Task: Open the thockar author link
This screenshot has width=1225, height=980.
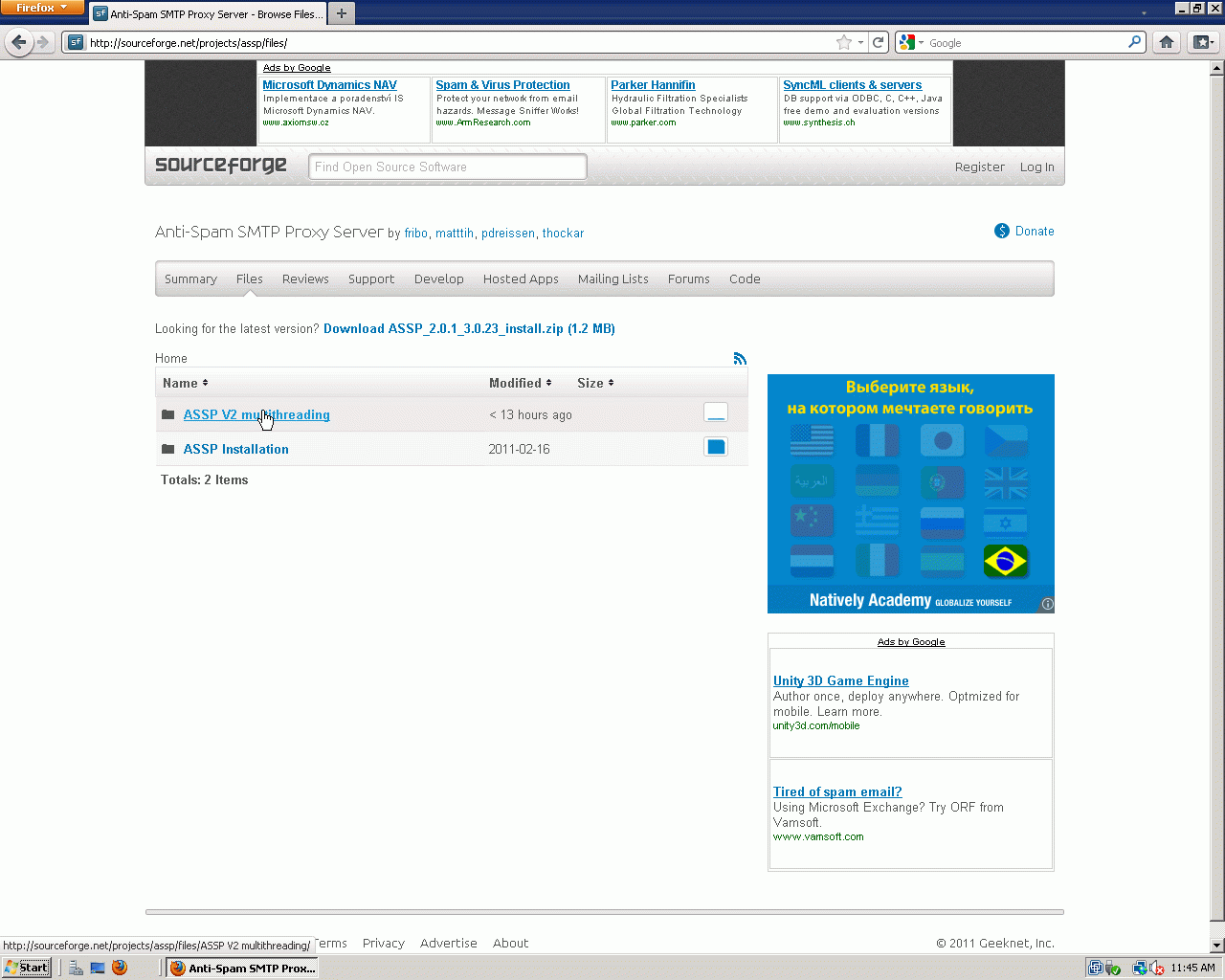Action: (563, 233)
